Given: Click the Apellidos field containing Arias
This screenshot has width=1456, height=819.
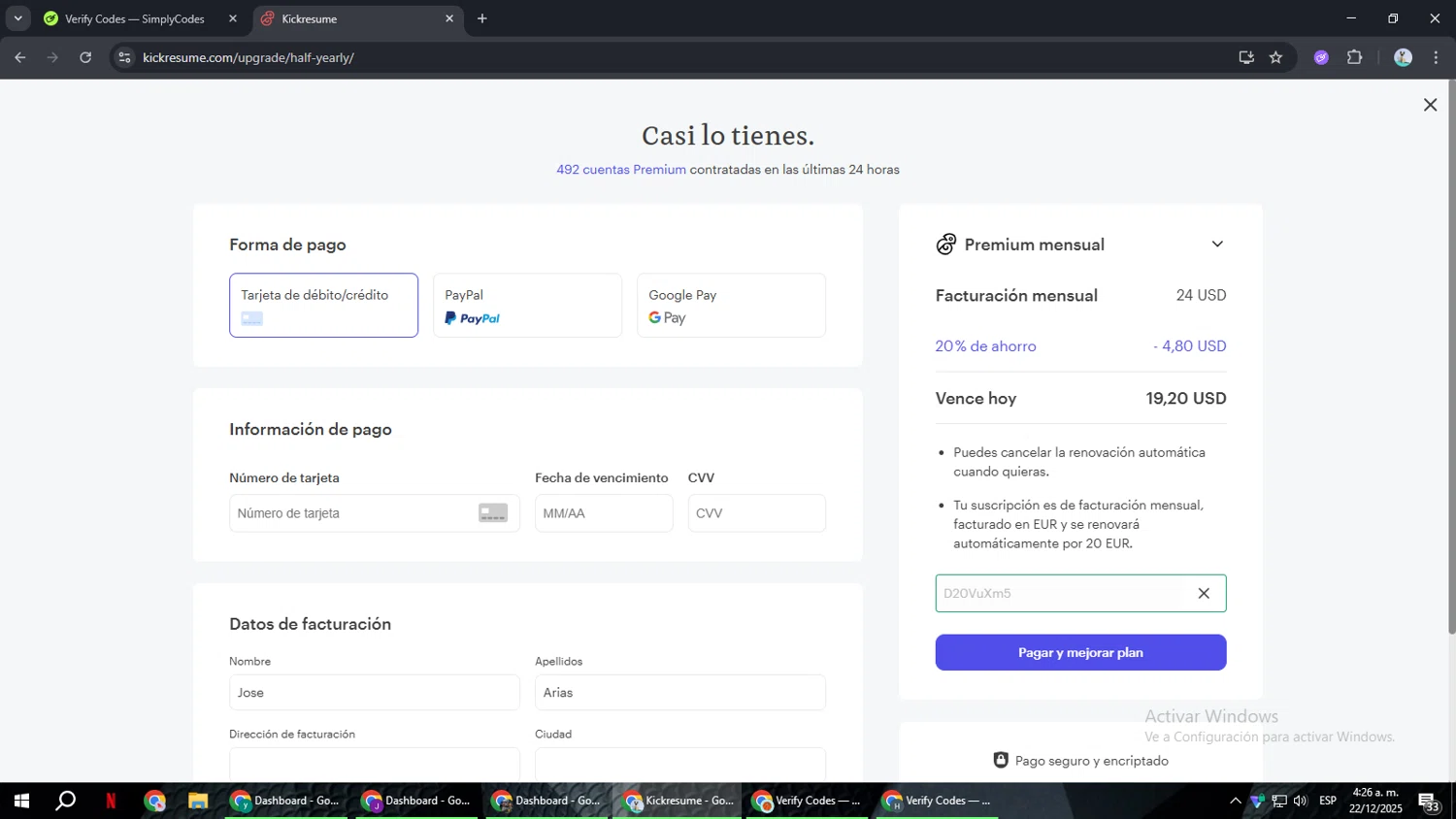Looking at the screenshot, I should (x=680, y=693).
